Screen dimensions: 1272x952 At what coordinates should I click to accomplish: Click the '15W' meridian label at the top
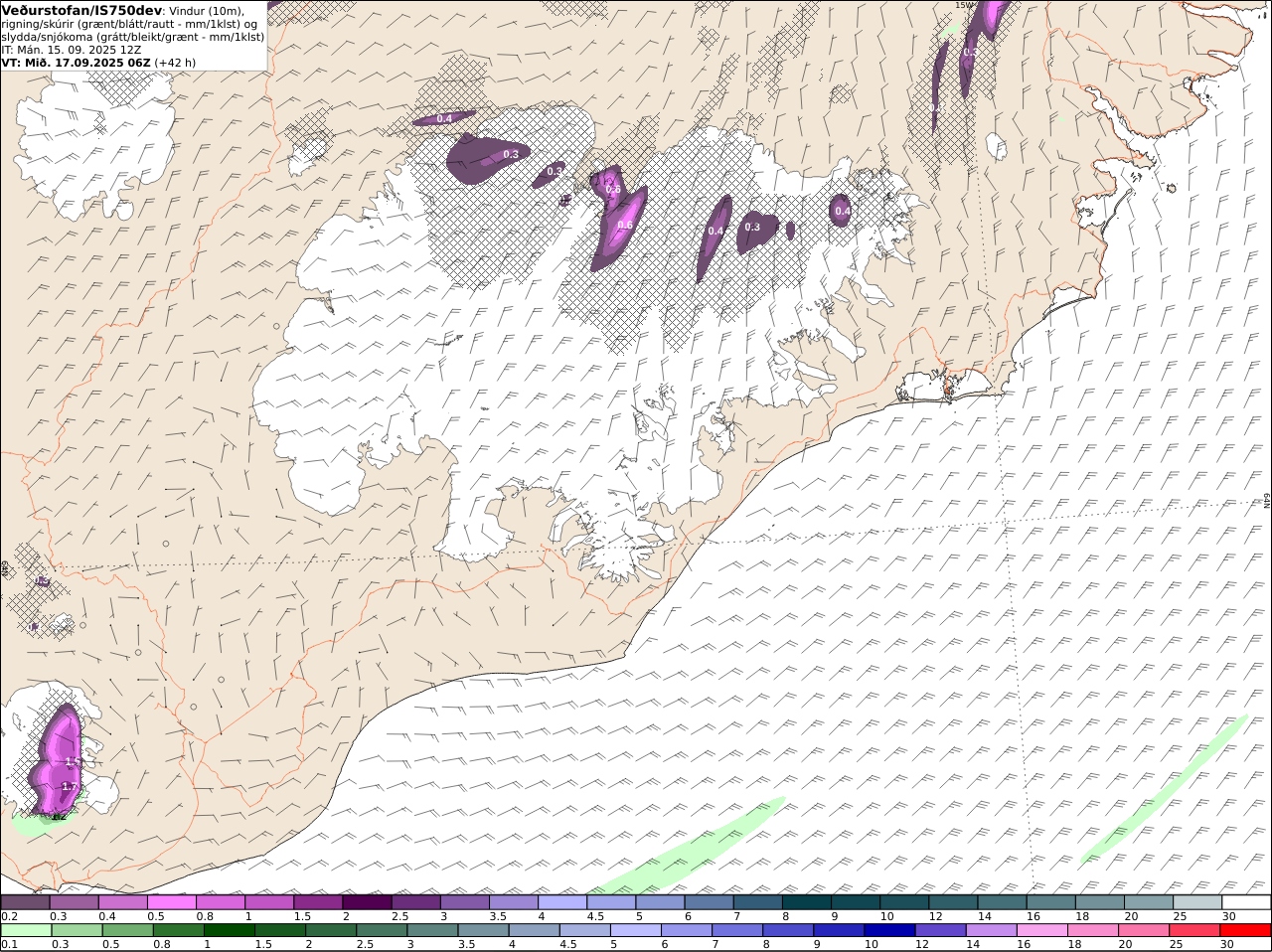(x=962, y=5)
